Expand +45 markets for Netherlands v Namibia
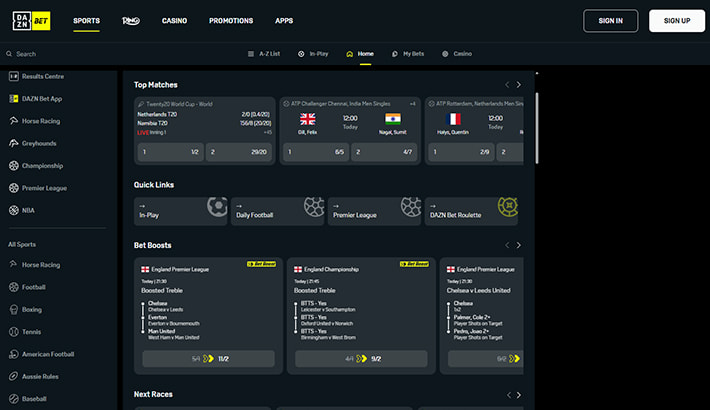Viewport: 710px width, 410px height. pos(268,132)
